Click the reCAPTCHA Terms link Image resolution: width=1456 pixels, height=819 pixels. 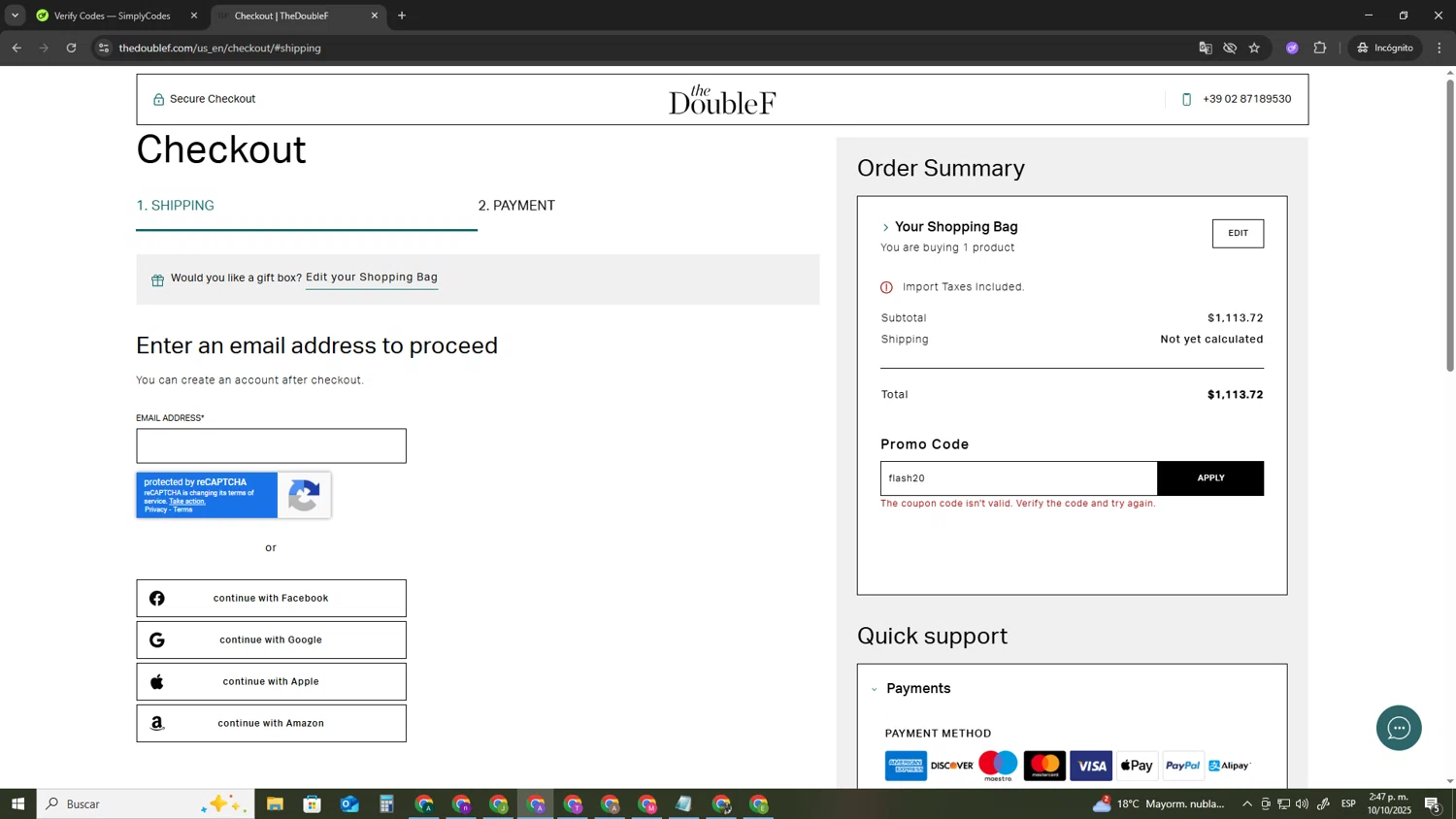[182, 509]
